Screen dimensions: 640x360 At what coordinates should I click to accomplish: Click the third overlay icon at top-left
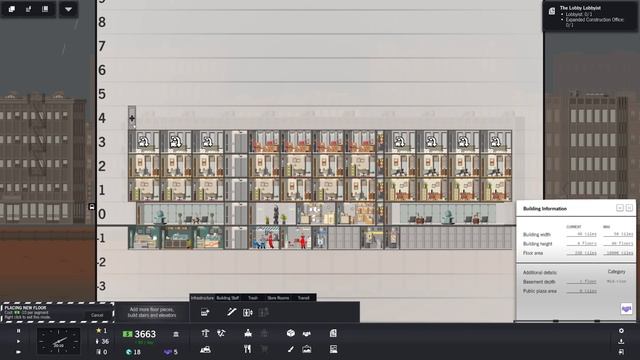coord(45,9)
